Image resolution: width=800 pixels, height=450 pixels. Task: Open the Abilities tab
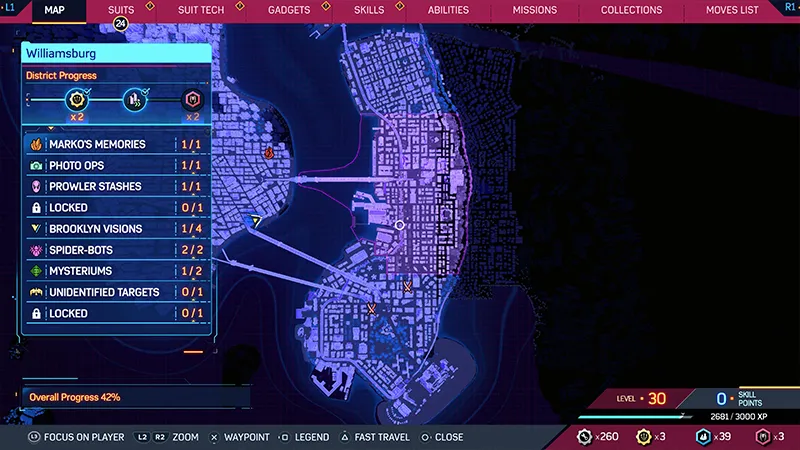coord(448,10)
